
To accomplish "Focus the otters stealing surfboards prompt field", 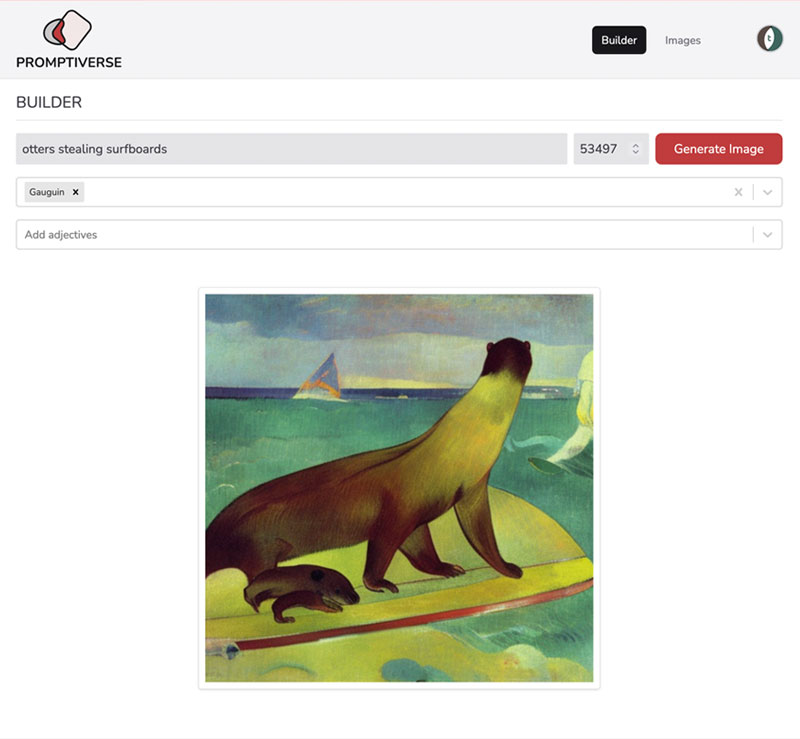I will point(291,149).
